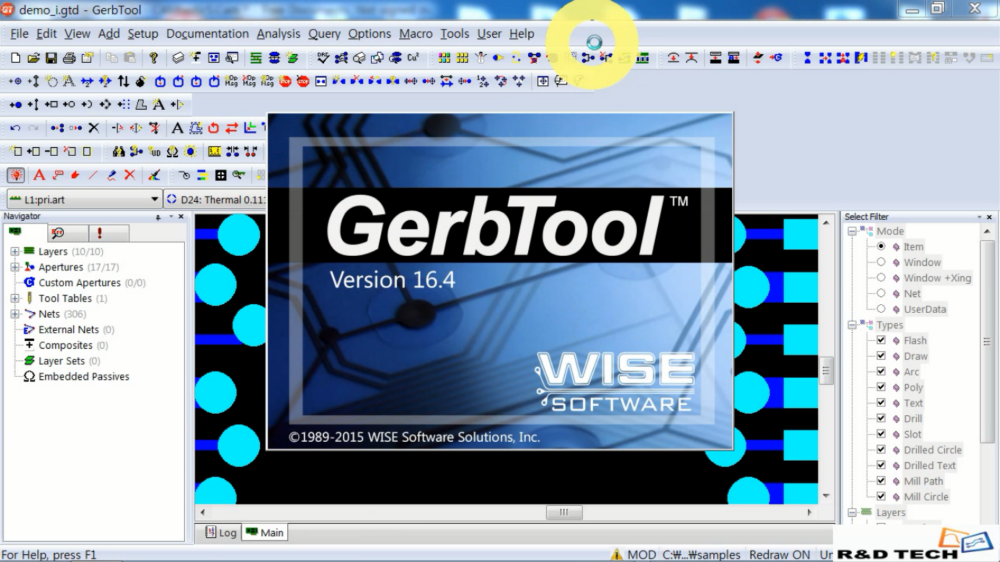Uncheck the Draw type checkbox
Viewport: 1000px width, 562px height.
click(881, 356)
